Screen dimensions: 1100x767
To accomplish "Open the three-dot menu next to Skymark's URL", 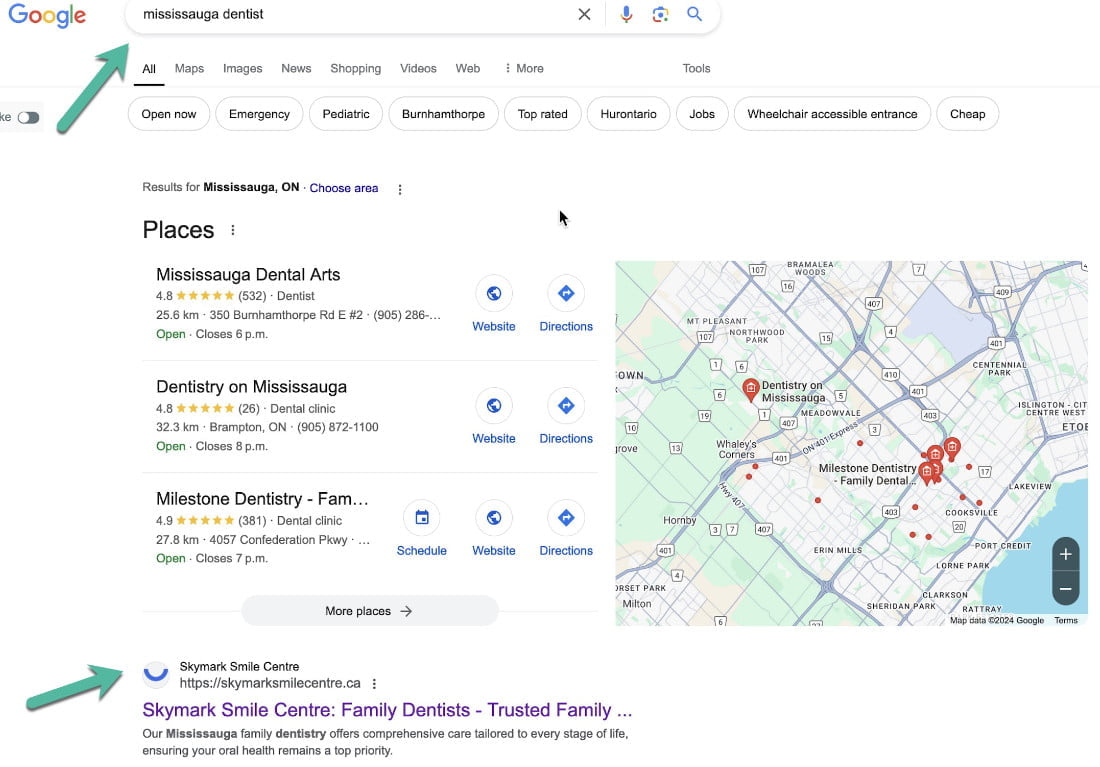I will [374, 683].
